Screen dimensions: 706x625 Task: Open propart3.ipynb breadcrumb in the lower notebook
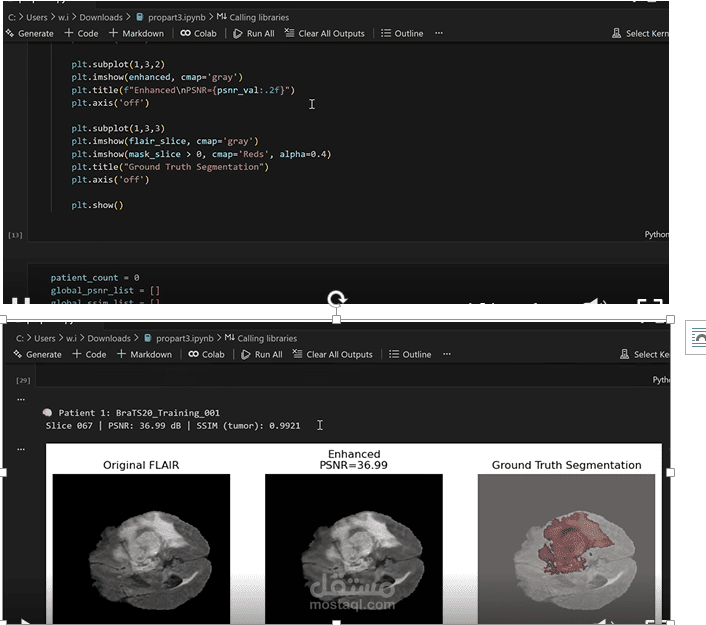(x=179, y=338)
